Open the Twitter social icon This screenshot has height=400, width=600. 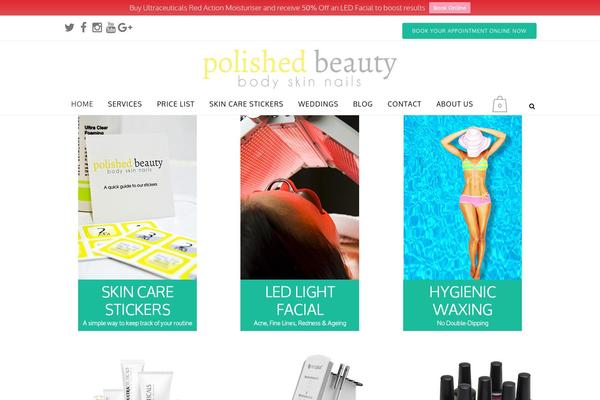(x=69, y=28)
